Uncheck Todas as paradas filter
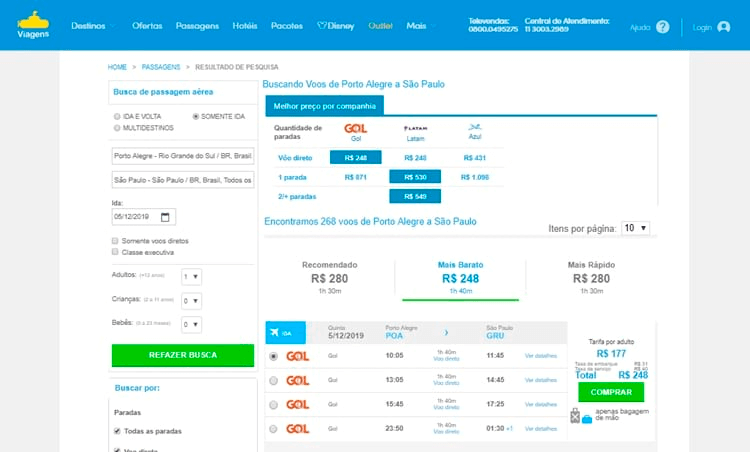Viewport: 750px width, 452px height. pyautogui.click(x=117, y=431)
